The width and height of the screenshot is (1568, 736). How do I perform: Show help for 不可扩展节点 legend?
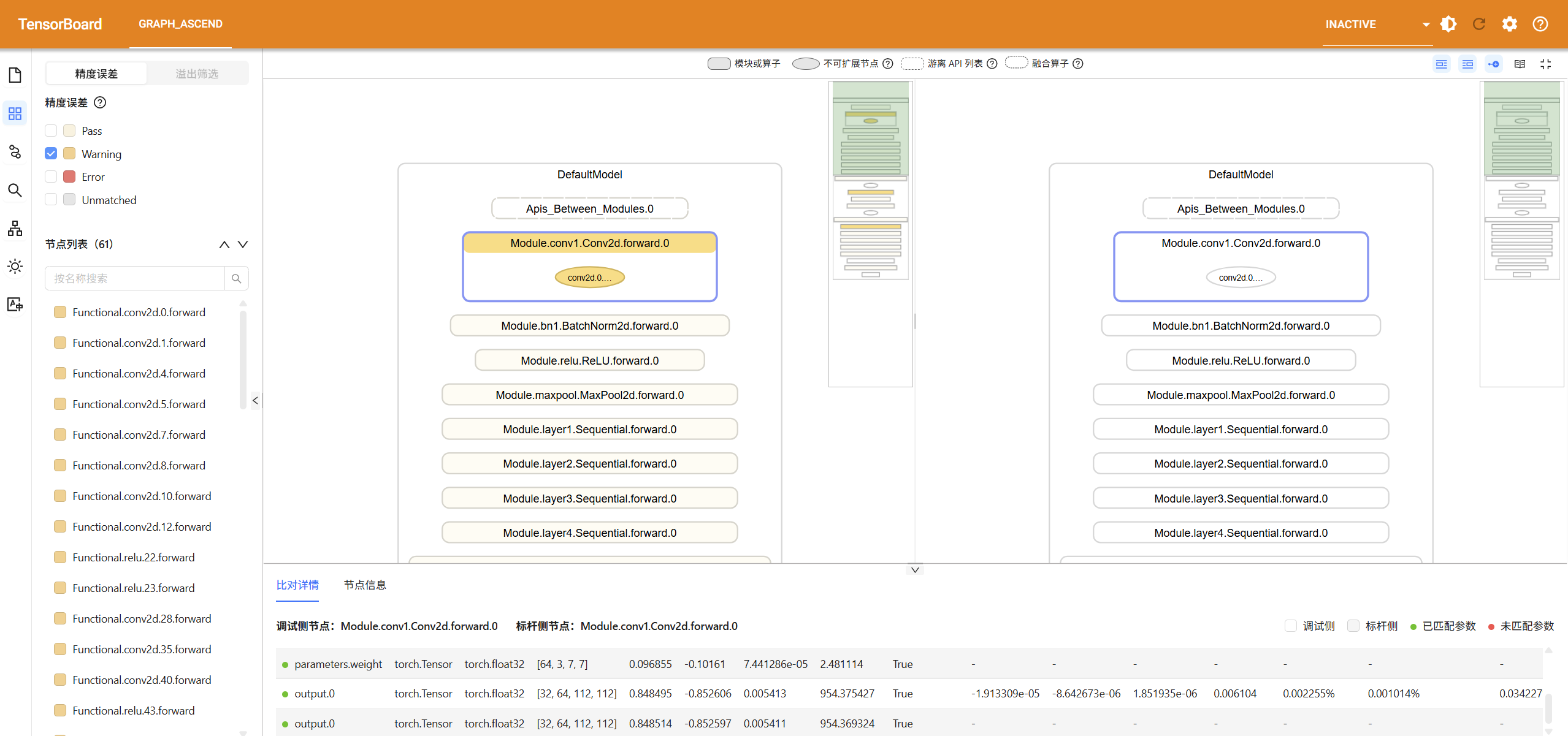887,64
